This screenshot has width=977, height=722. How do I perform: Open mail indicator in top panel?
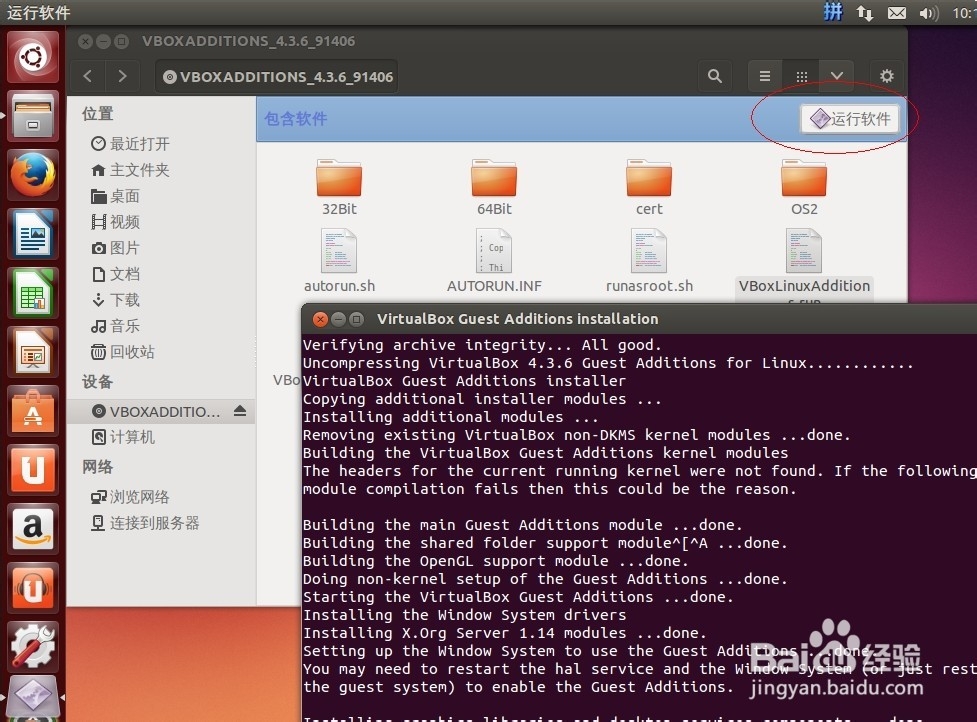click(x=897, y=12)
